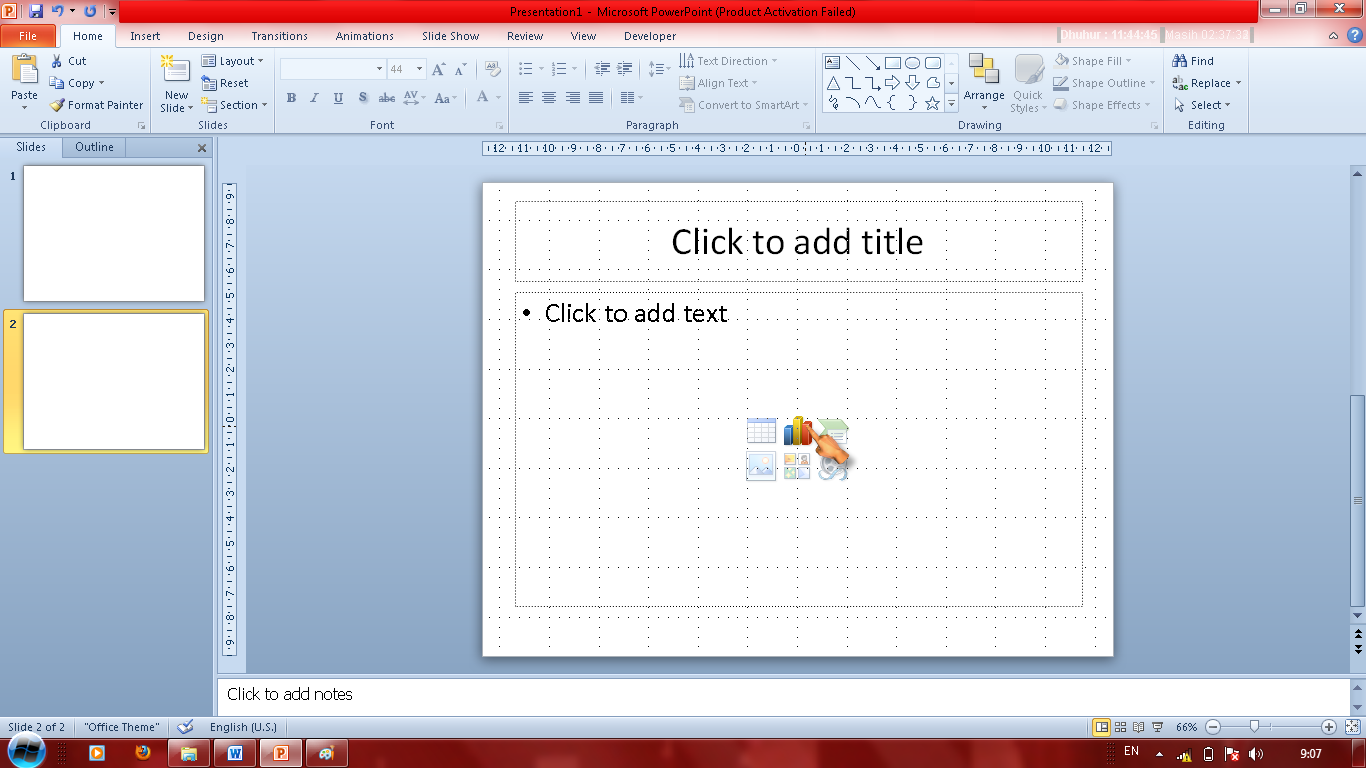
Task: Toggle bold text formatting
Action: [291, 98]
